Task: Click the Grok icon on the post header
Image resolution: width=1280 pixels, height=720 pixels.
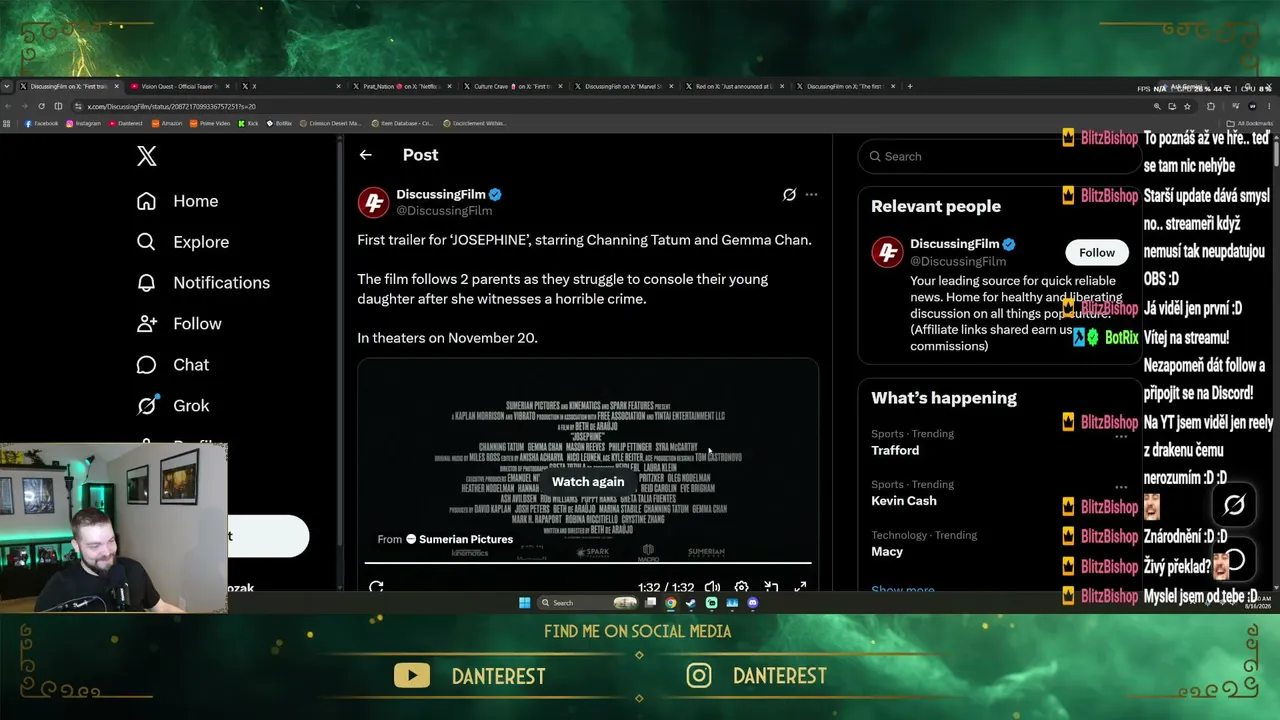Action: pos(789,195)
